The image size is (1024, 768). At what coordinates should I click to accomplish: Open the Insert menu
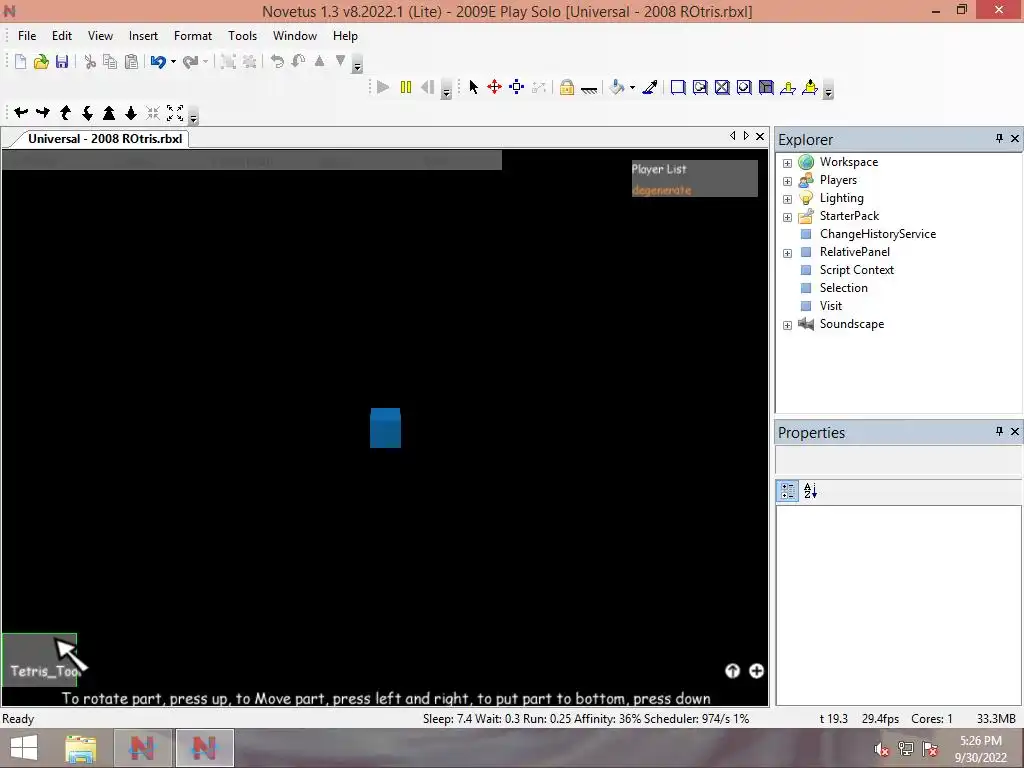pyautogui.click(x=143, y=36)
